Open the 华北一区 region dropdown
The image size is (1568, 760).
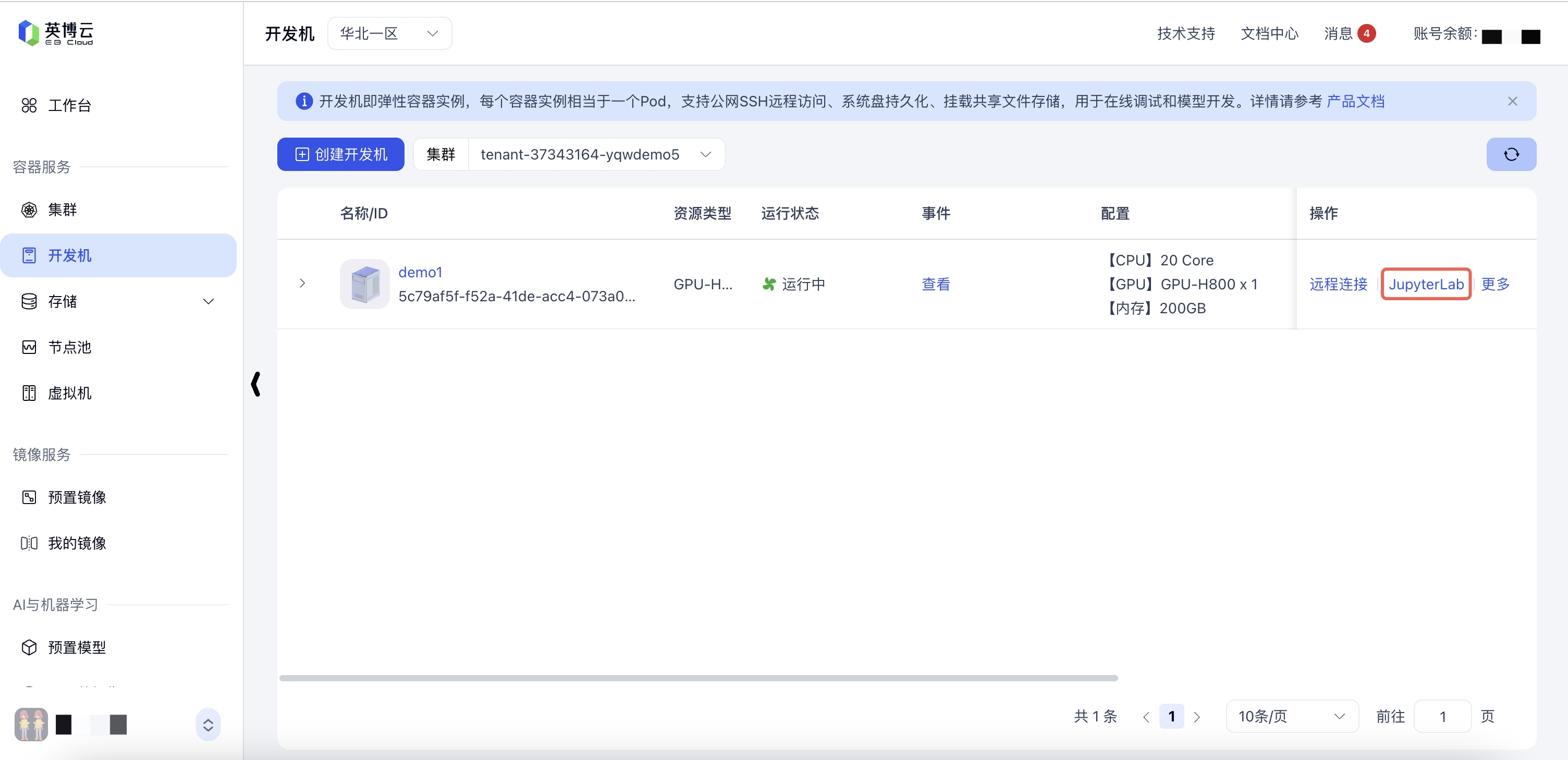[389, 33]
